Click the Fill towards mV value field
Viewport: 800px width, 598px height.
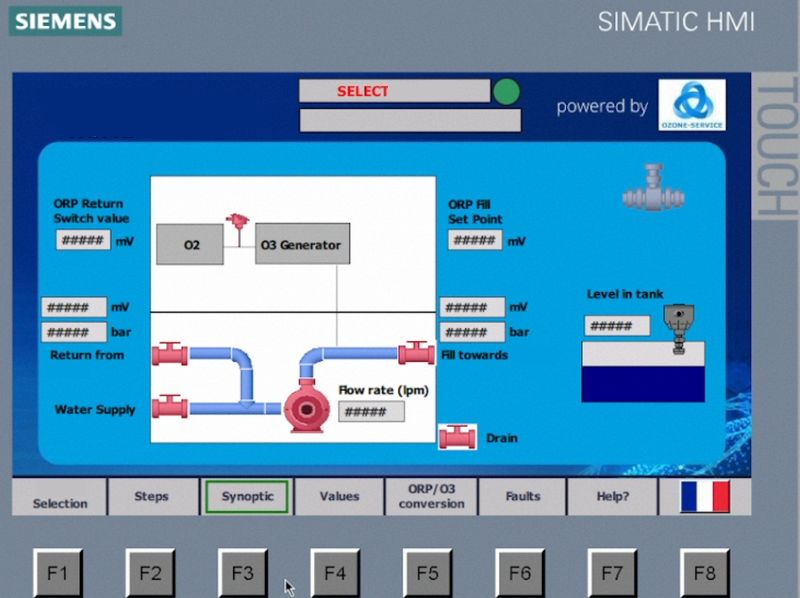[472, 307]
